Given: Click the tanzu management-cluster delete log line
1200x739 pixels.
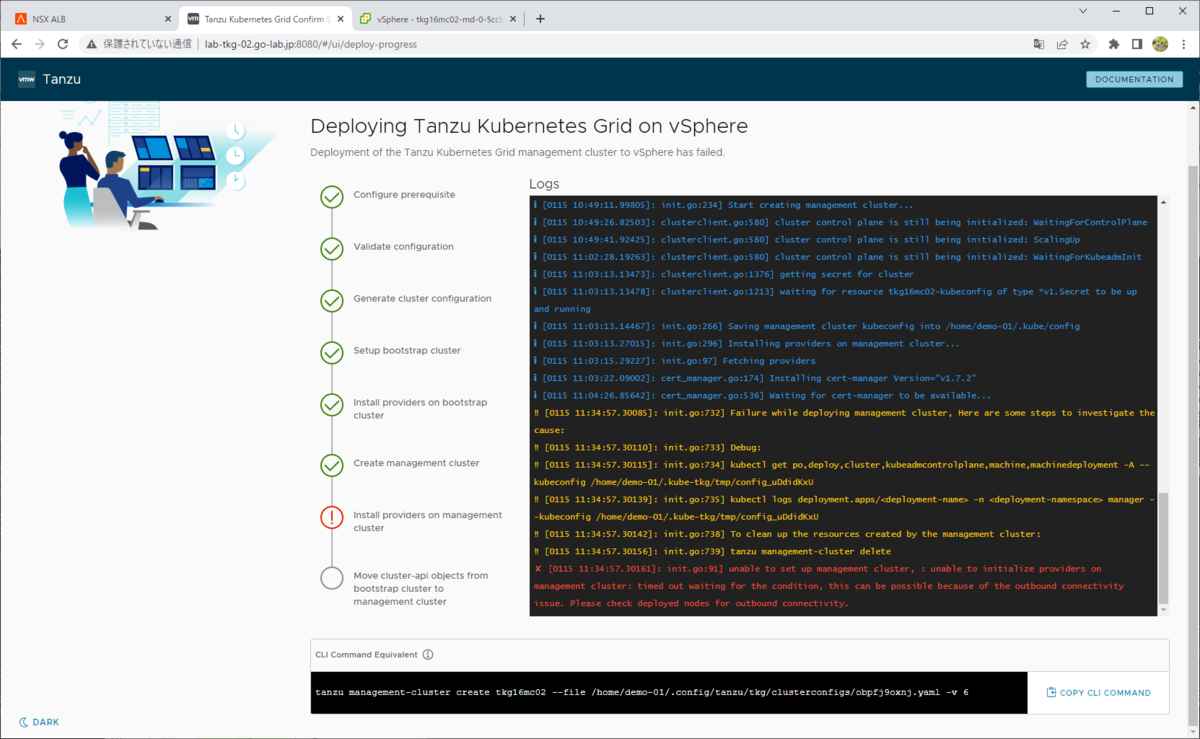Looking at the screenshot, I should (712, 552).
